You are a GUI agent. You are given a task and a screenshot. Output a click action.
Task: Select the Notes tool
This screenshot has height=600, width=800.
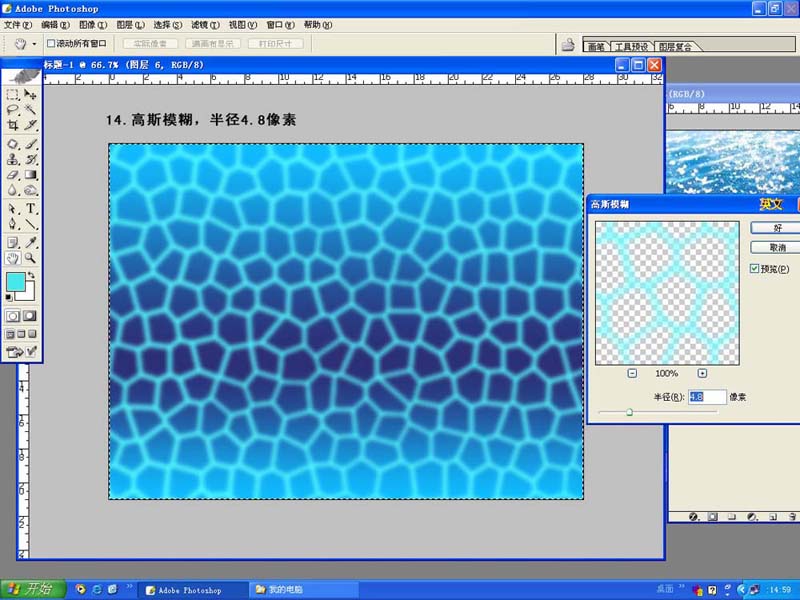click(x=13, y=243)
